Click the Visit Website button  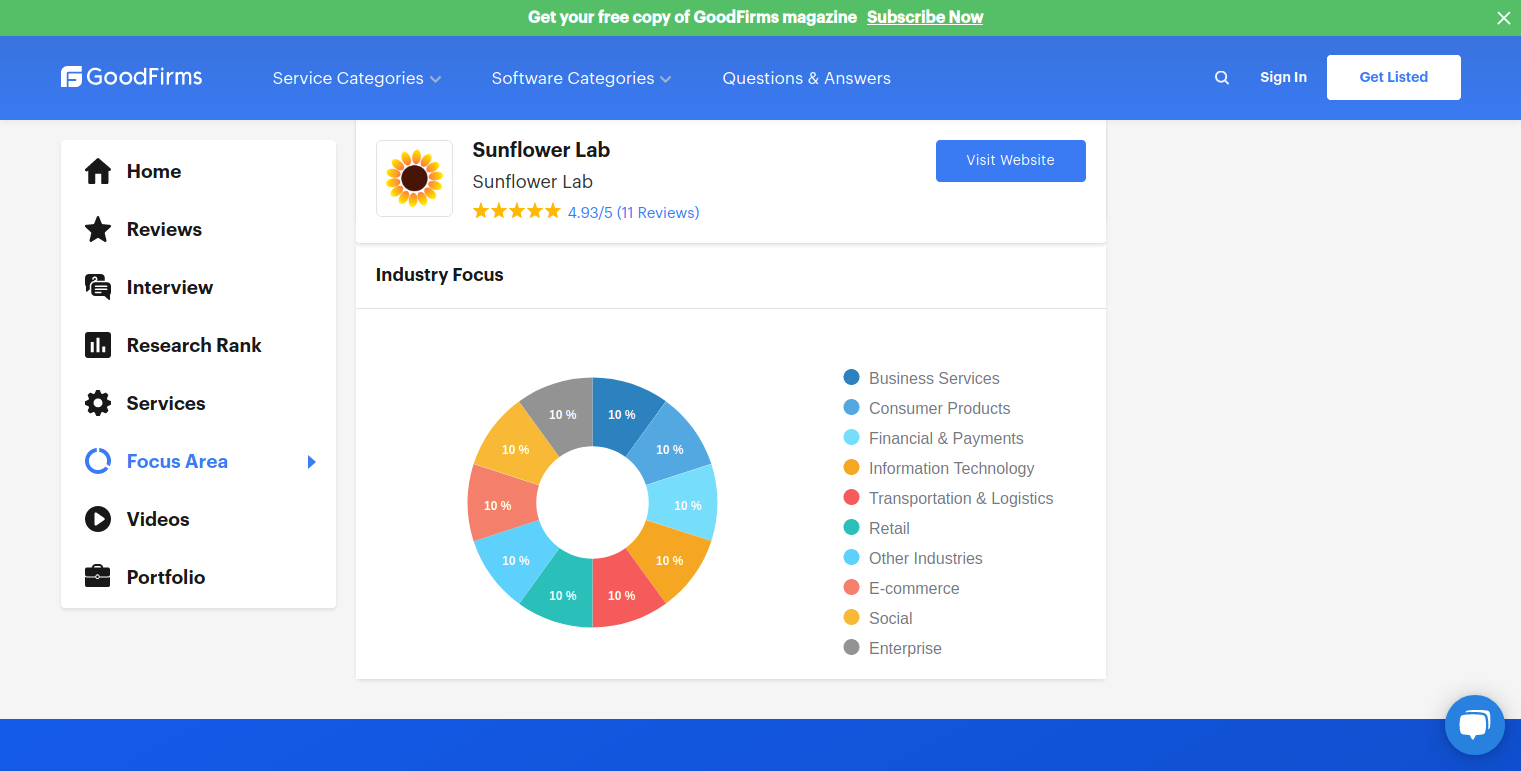coord(1011,161)
